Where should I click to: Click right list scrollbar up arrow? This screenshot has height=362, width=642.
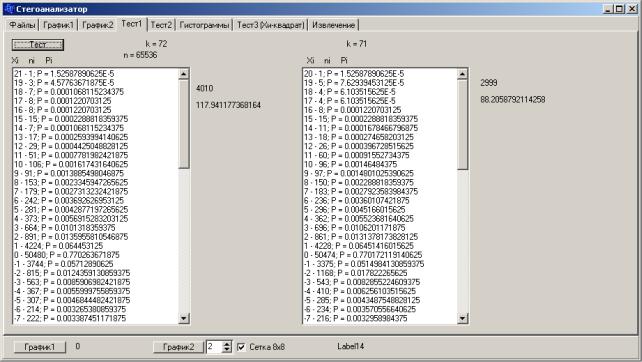pos(462,74)
